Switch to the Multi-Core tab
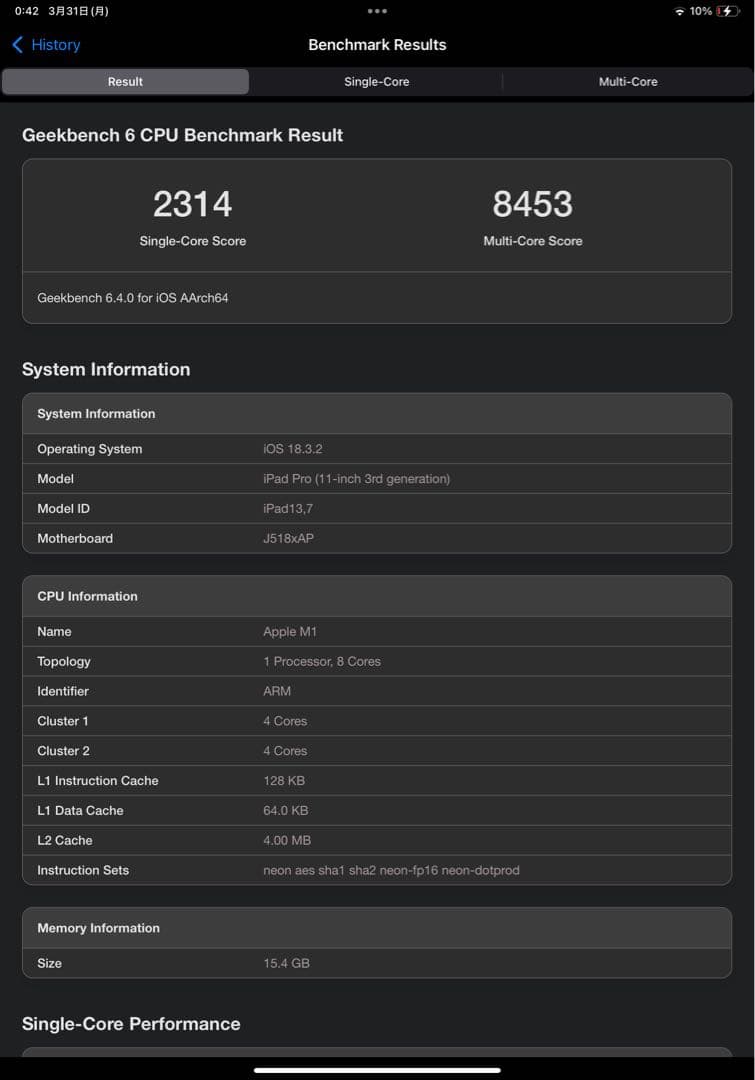755x1080 pixels. 628,81
